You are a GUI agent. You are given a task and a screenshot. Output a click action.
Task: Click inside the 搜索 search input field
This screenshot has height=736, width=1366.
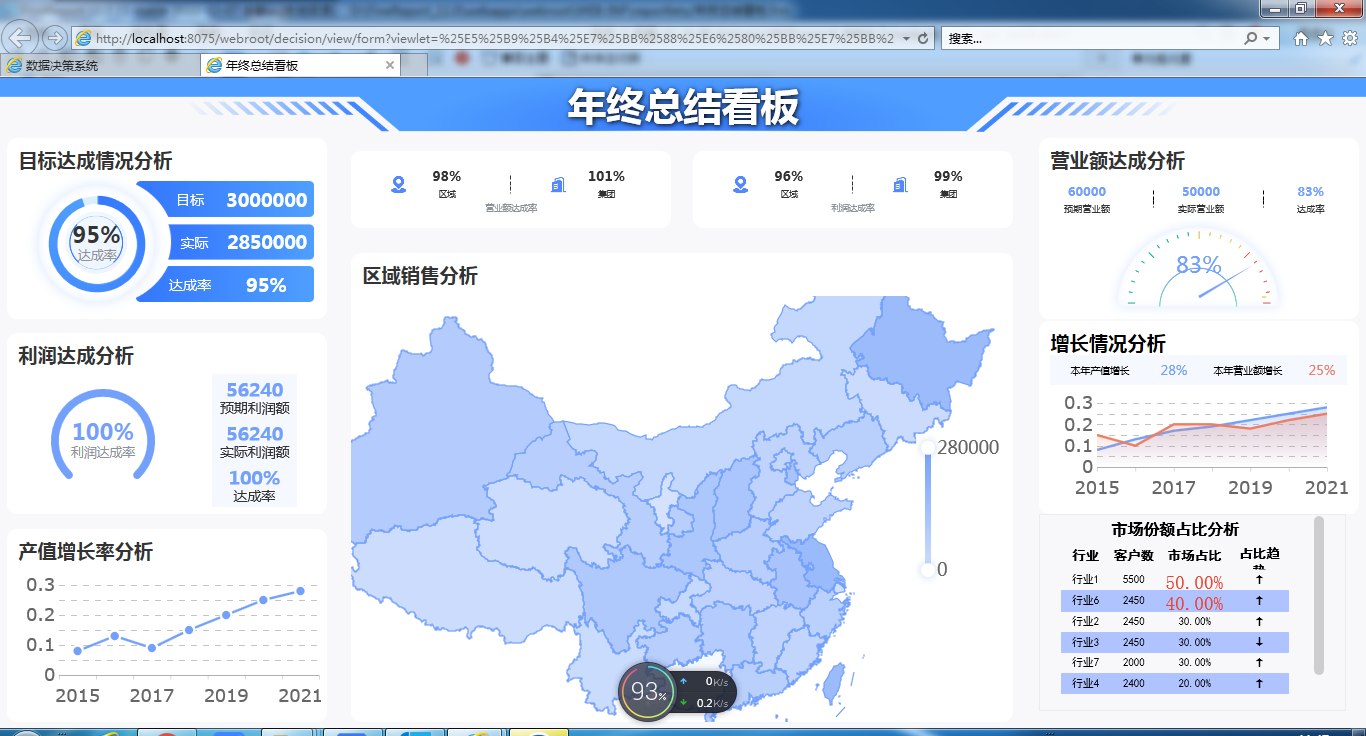[x=1090, y=39]
